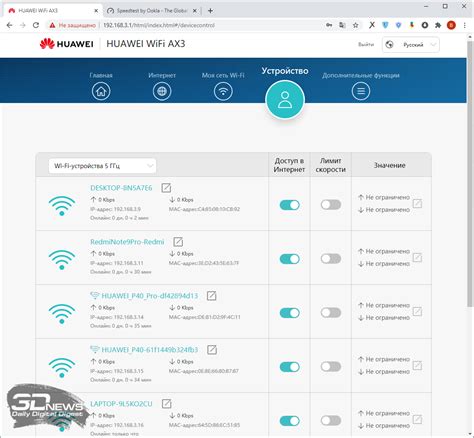Enable speed limit for HUAWEI_P40-61f1449b324fb3
This screenshot has width=474, height=438.
331,367
